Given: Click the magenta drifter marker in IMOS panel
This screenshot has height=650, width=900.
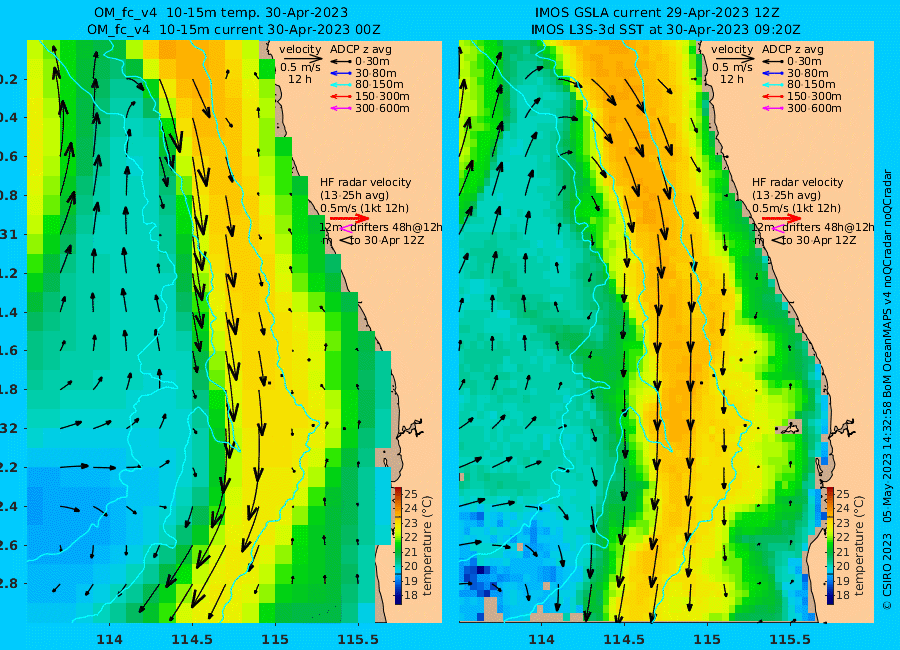Looking at the screenshot, I should (778, 228).
